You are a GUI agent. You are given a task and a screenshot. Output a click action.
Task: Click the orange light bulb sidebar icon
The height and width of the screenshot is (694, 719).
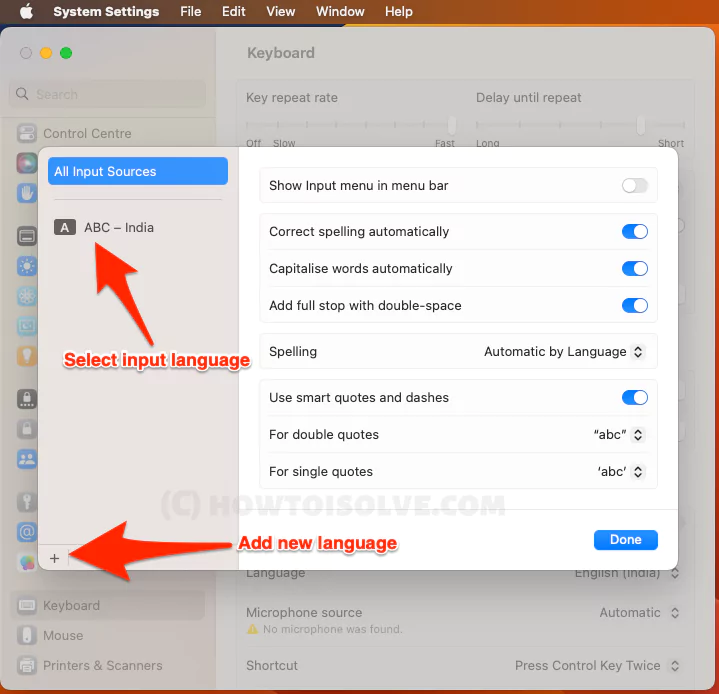[x=27, y=356]
